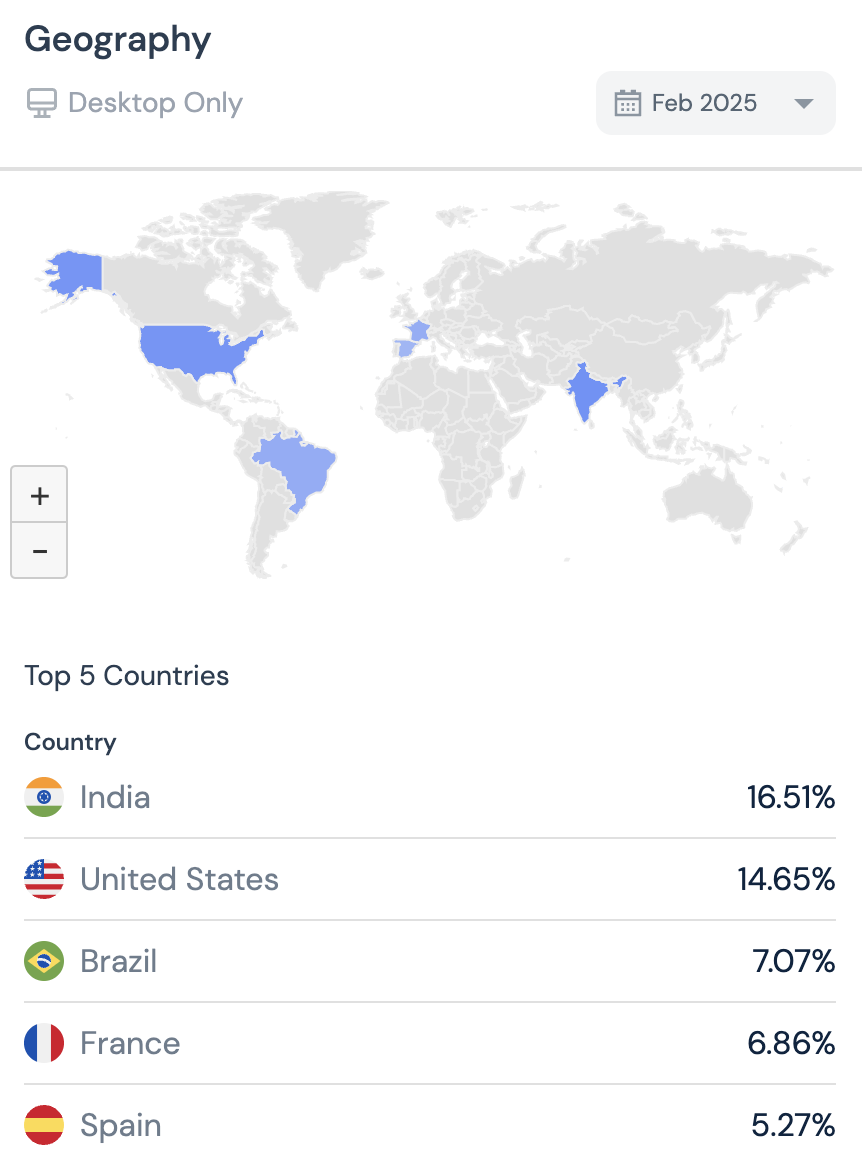Click the Brazil country name
The height and width of the screenshot is (1158, 862).
pos(118,961)
